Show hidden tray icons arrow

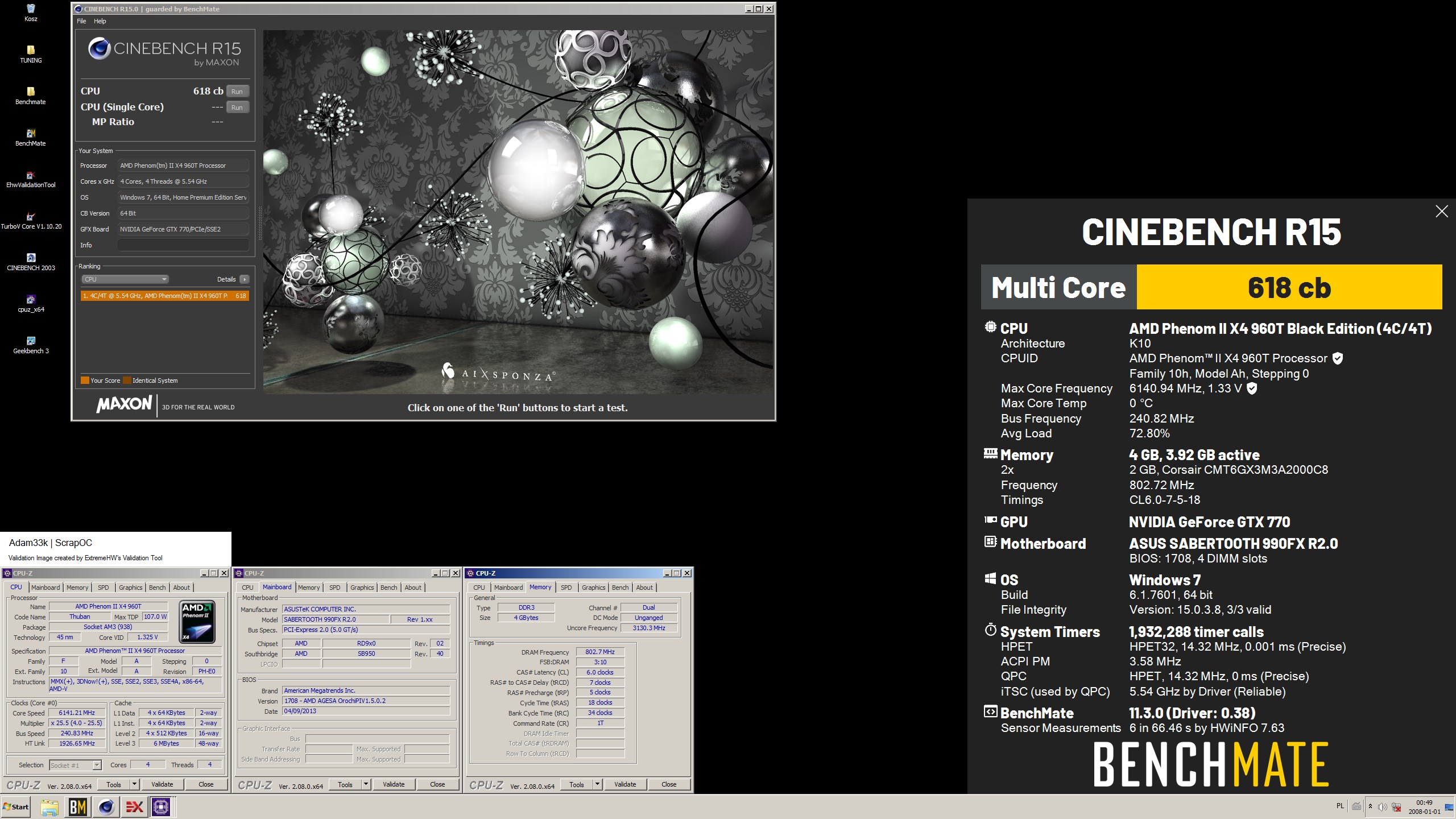(1370, 806)
